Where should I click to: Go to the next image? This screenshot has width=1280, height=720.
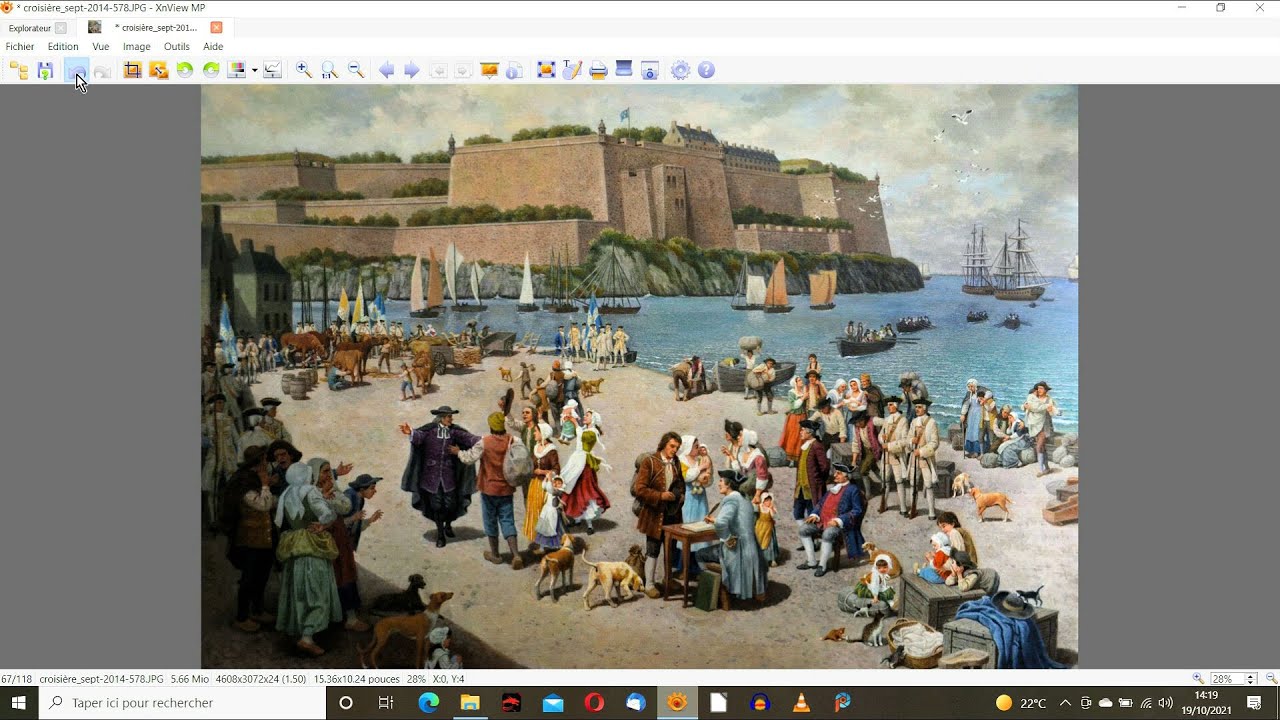pyautogui.click(x=411, y=70)
